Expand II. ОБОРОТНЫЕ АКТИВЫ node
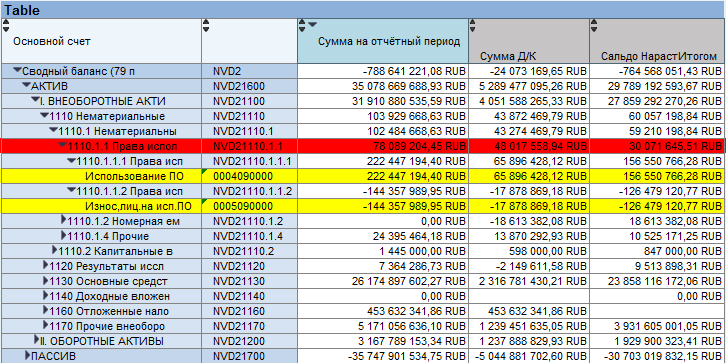This screenshot has width=726, height=363. tap(37, 340)
